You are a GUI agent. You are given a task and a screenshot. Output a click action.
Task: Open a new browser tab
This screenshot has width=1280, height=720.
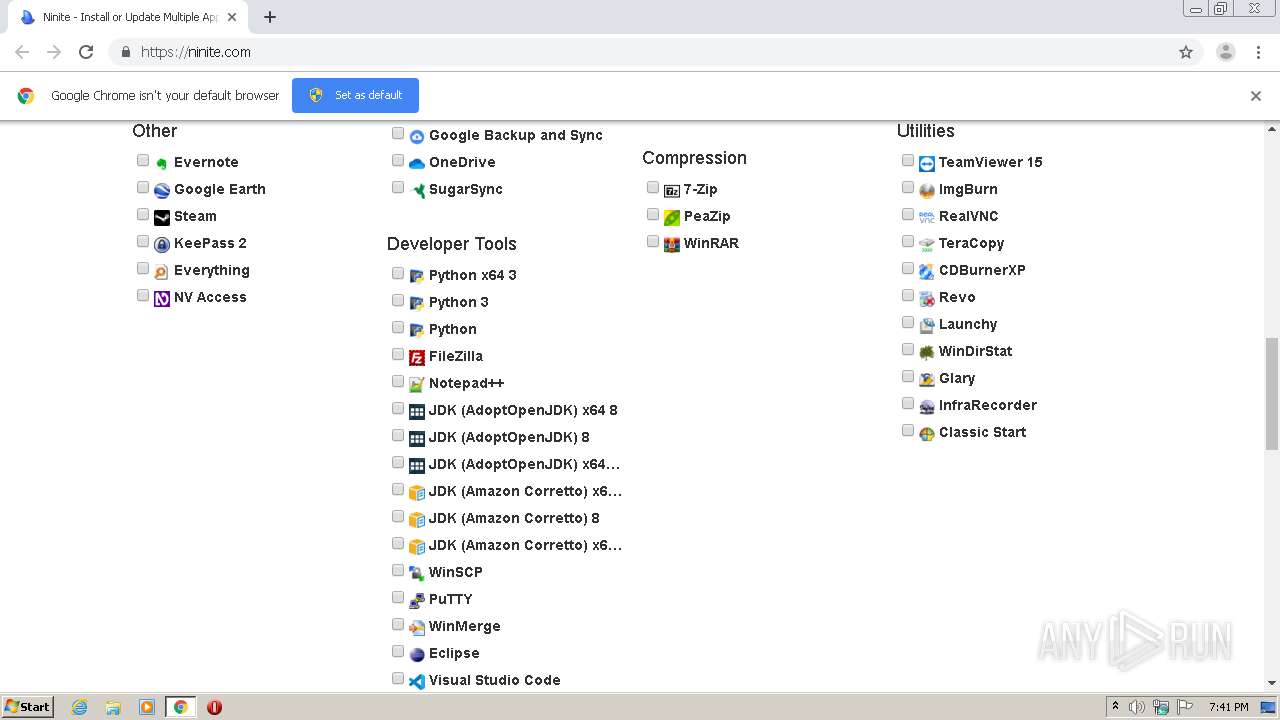click(x=270, y=17)
